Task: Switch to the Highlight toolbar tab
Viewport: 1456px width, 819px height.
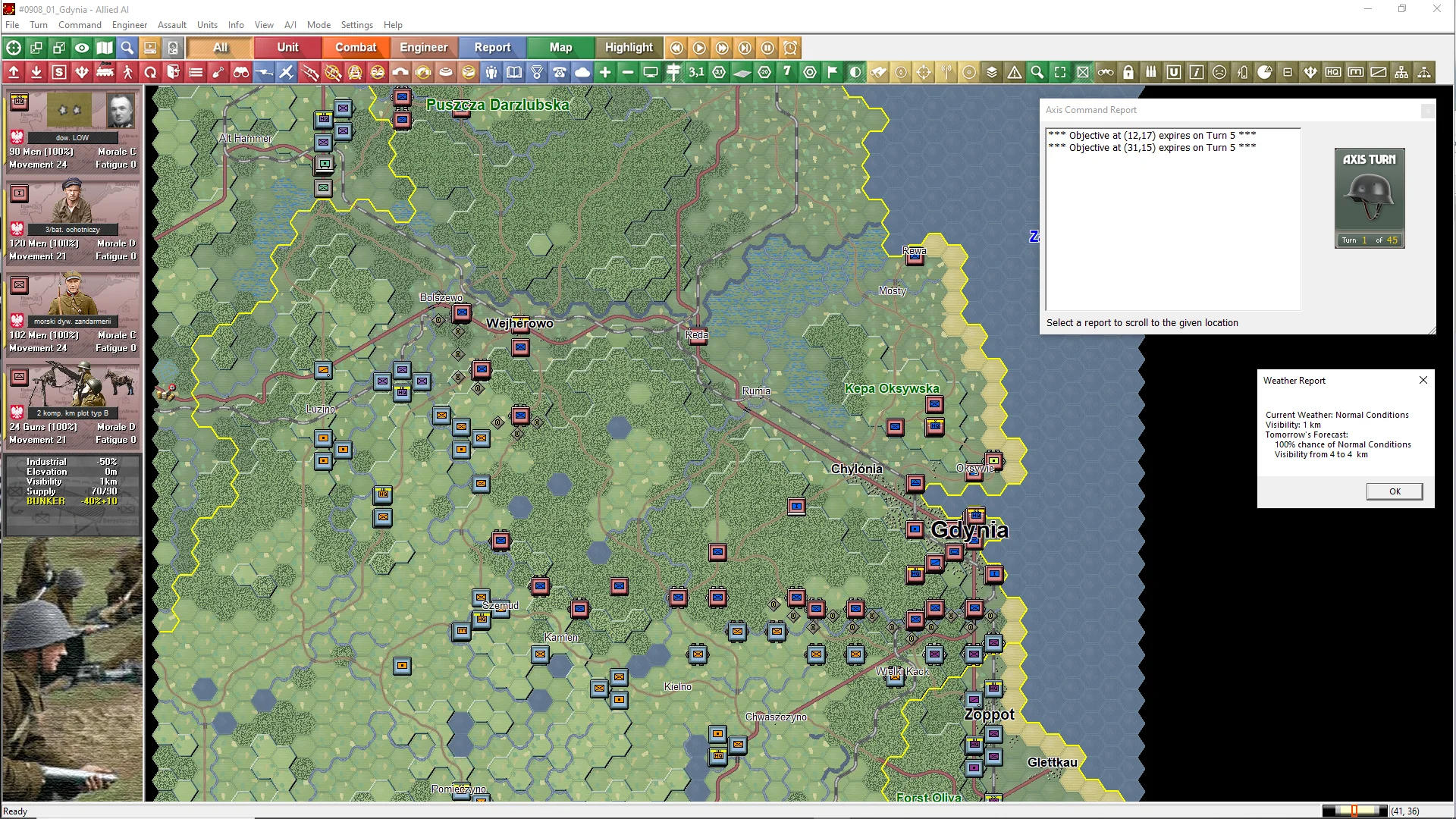Action: [x=629, y=48]
